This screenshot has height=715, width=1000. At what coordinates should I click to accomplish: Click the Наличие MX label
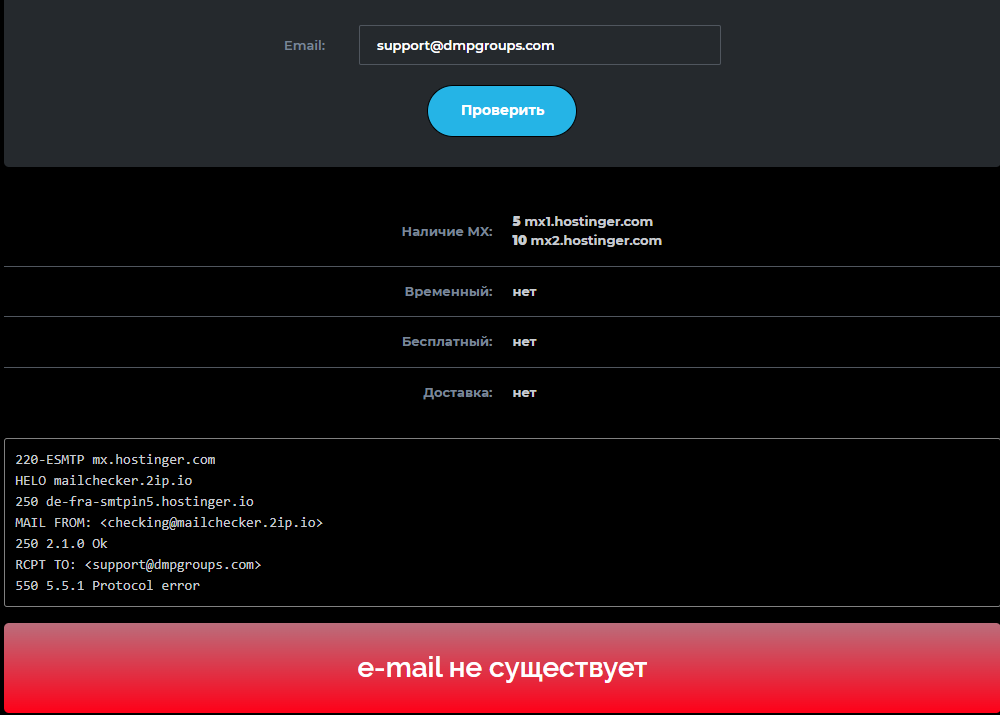point(447,231)
